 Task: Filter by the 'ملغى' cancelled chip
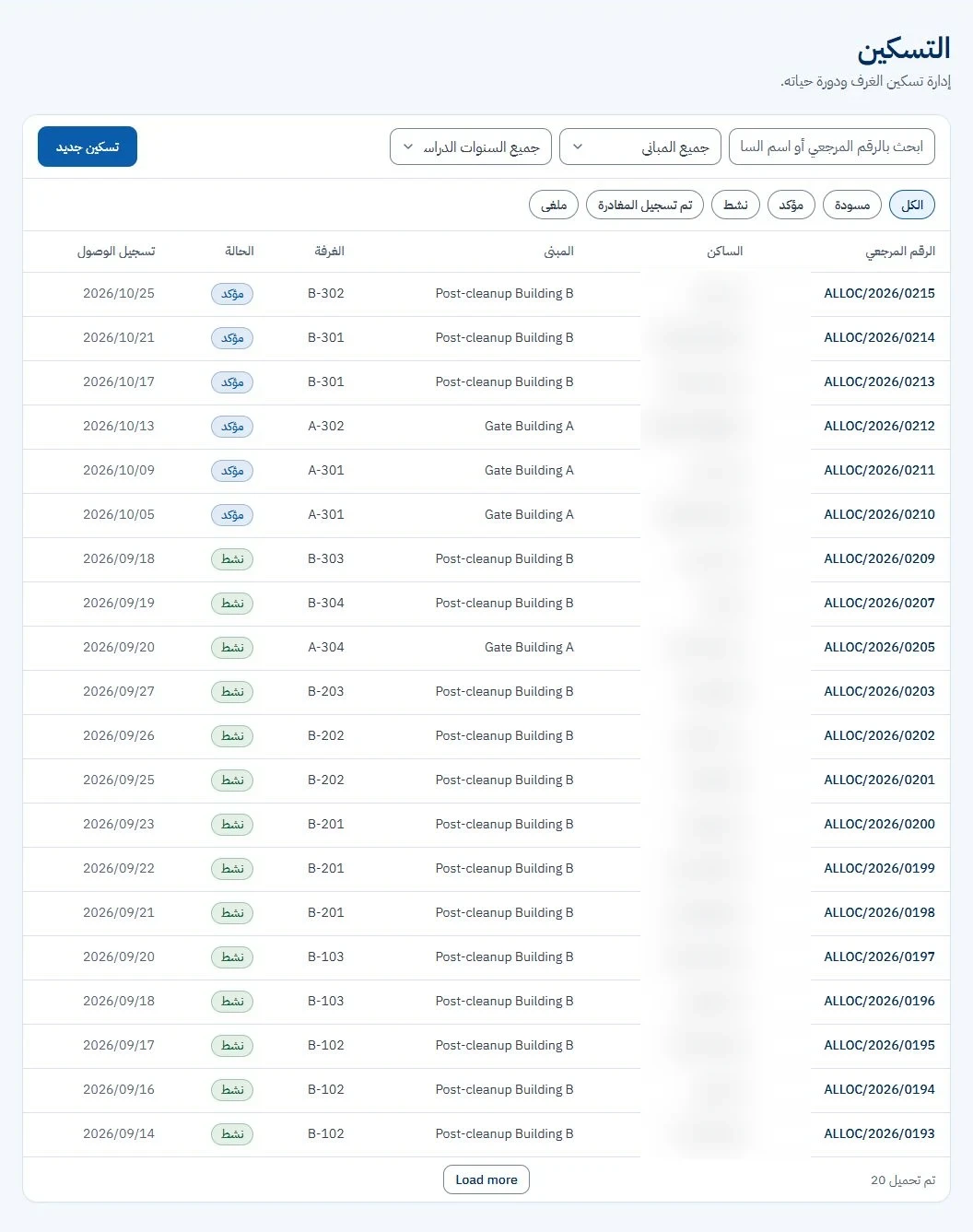(x=554, y=205)
